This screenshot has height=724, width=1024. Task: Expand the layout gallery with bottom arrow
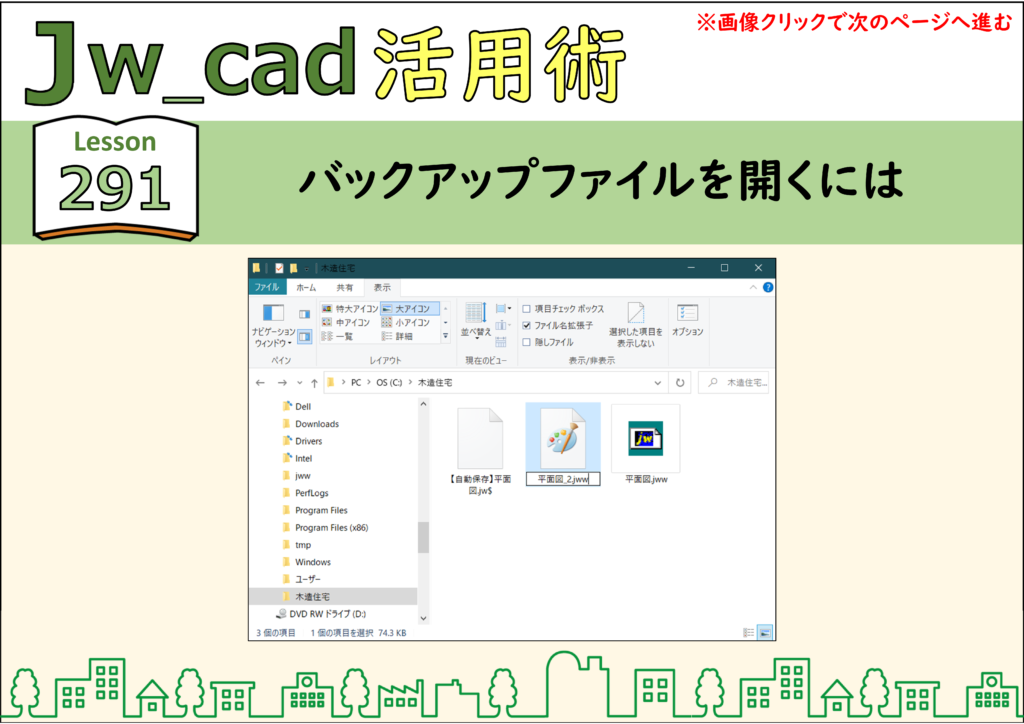point(445,336)
